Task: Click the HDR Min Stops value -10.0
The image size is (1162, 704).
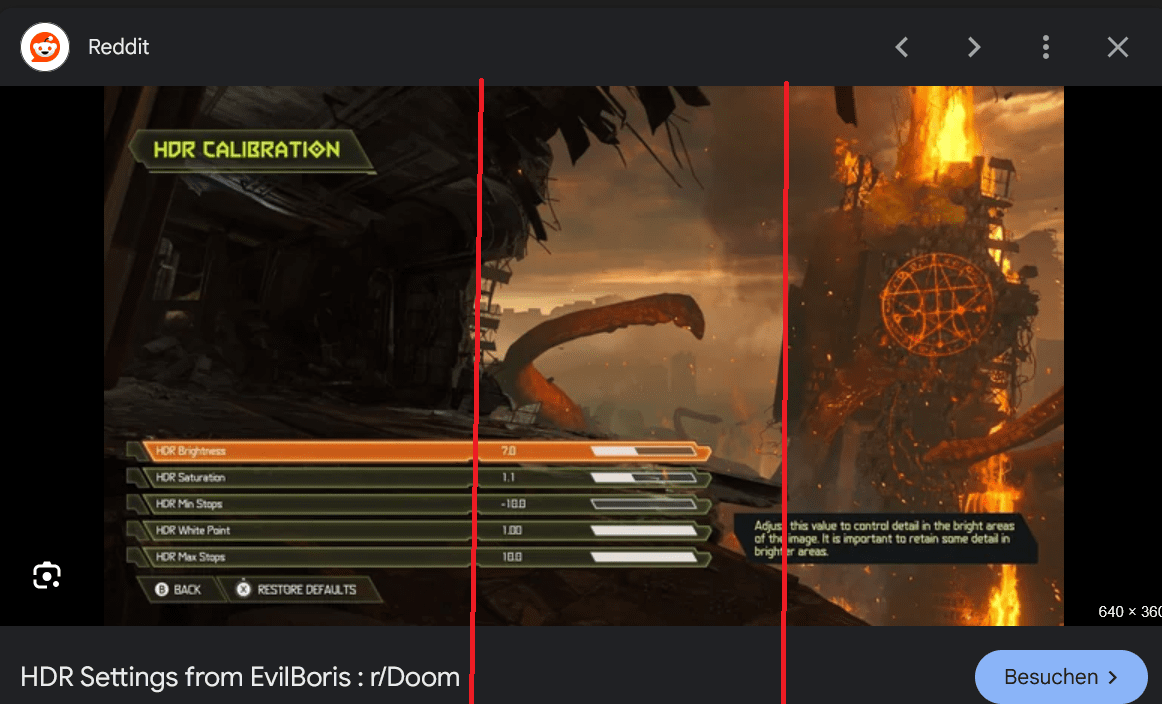Action: 513,504
